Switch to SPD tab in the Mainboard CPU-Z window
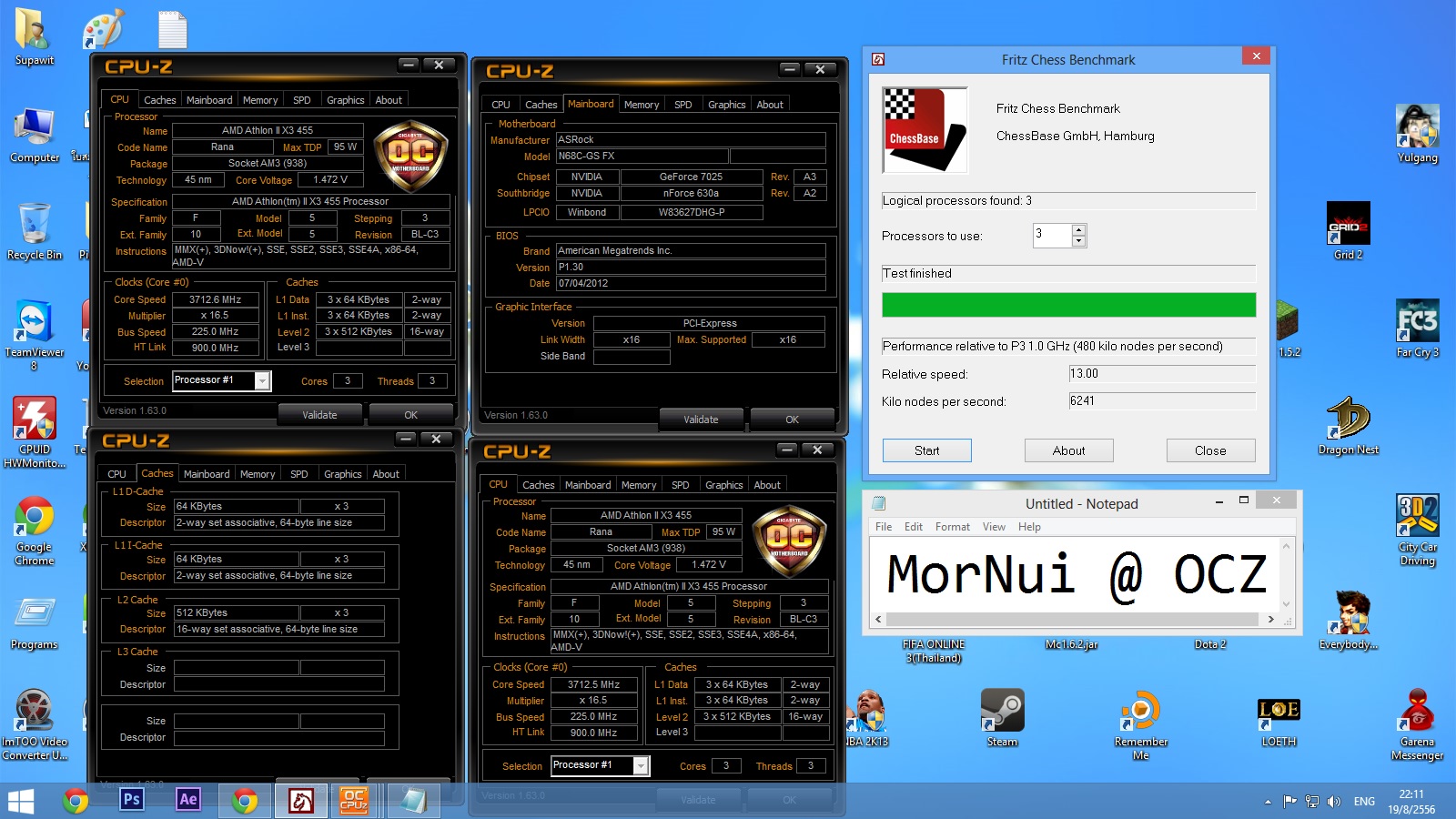Viewport: 1456px width, 819px height. (683, 105)
